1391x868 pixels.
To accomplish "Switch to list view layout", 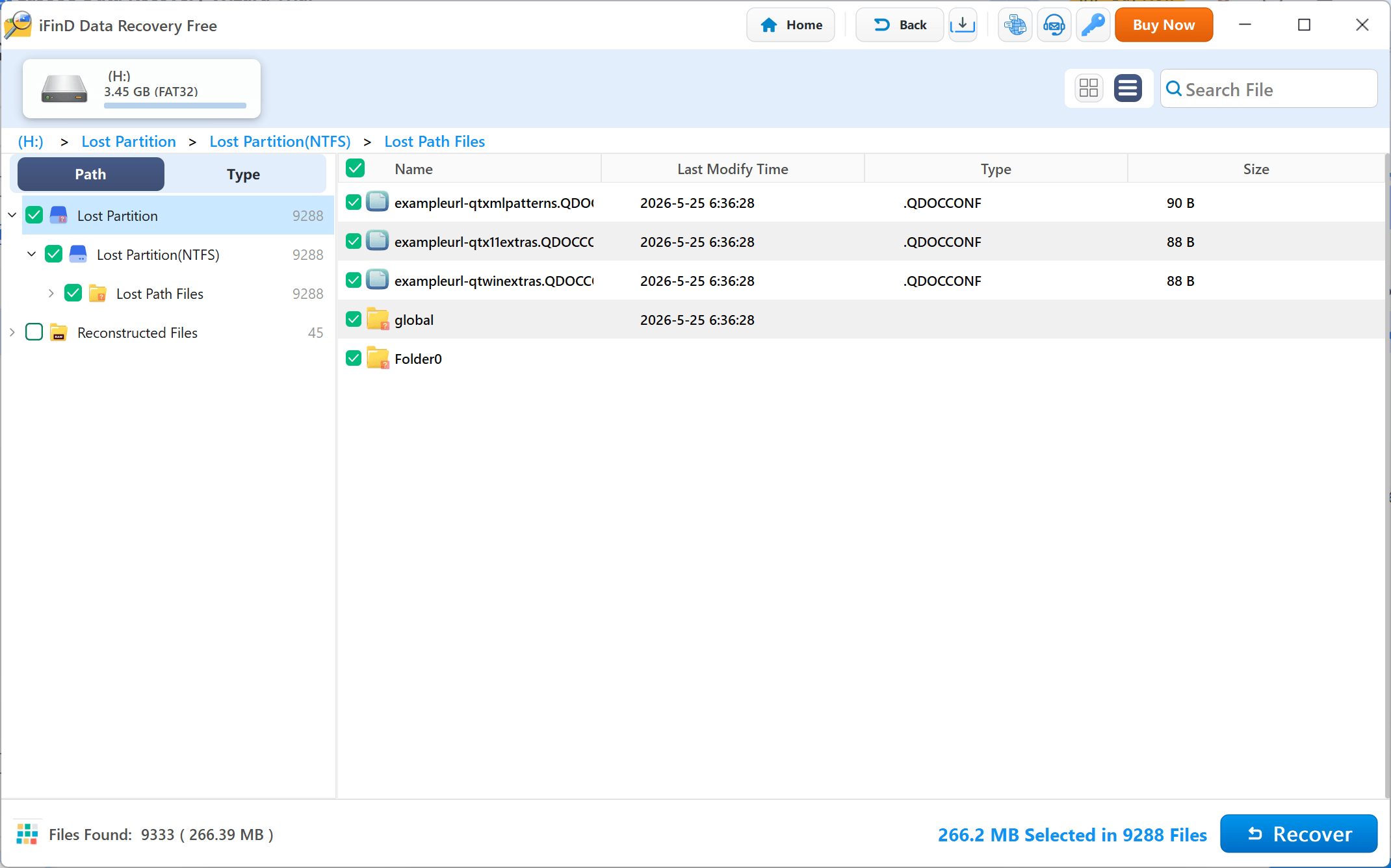I will (1128, 88).
